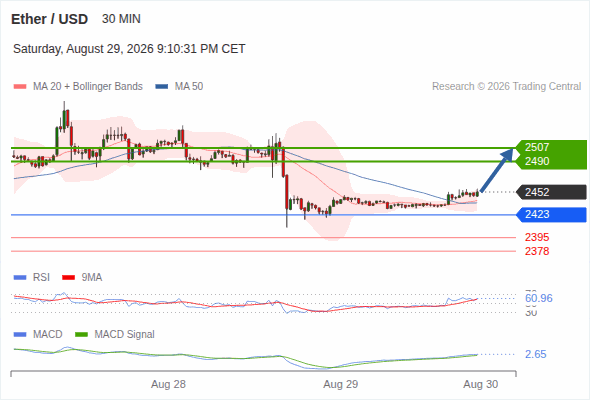The width and height of the screenshot is (590, 400).
Task: Select the 2490 green price label
Action: click(x=537, y=161)
